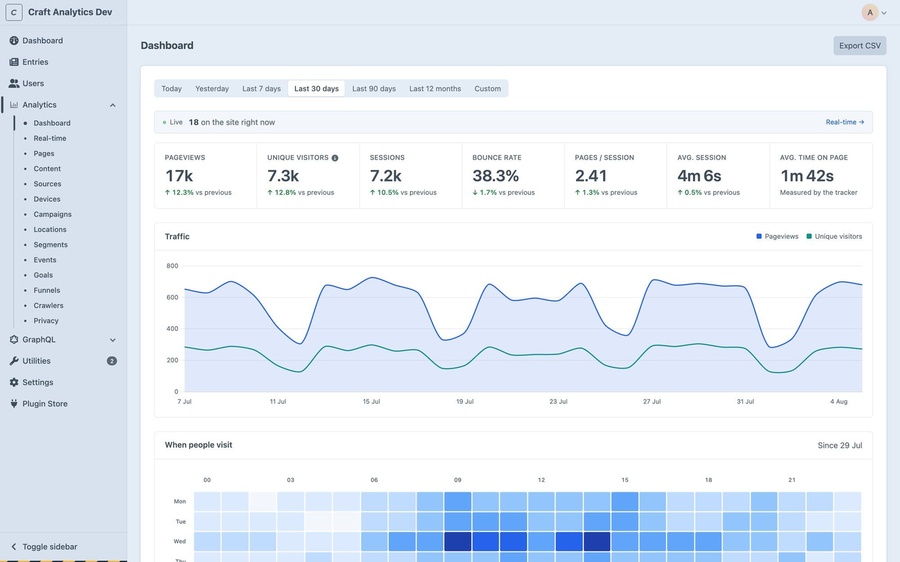
Task: Open the Events analytics subitem
Action: 45,260
